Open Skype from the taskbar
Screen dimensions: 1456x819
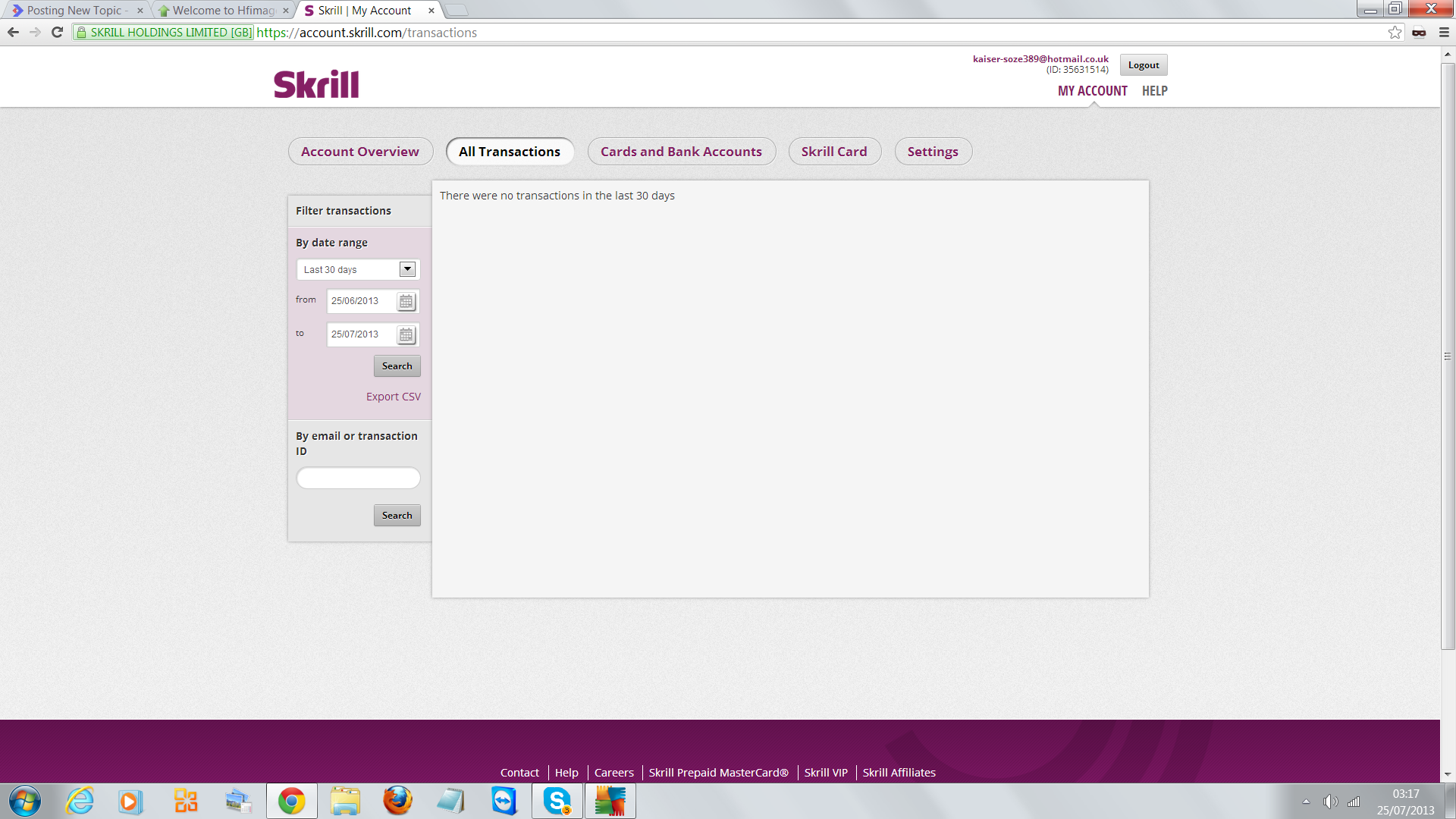point(557,801)
